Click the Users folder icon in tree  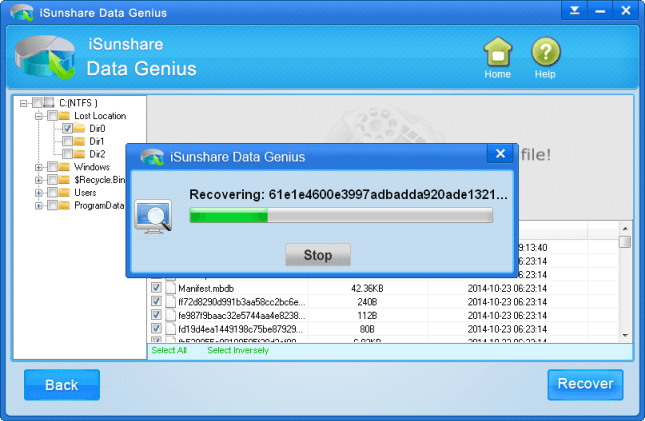pyautogui.click(x=64, y=192)
